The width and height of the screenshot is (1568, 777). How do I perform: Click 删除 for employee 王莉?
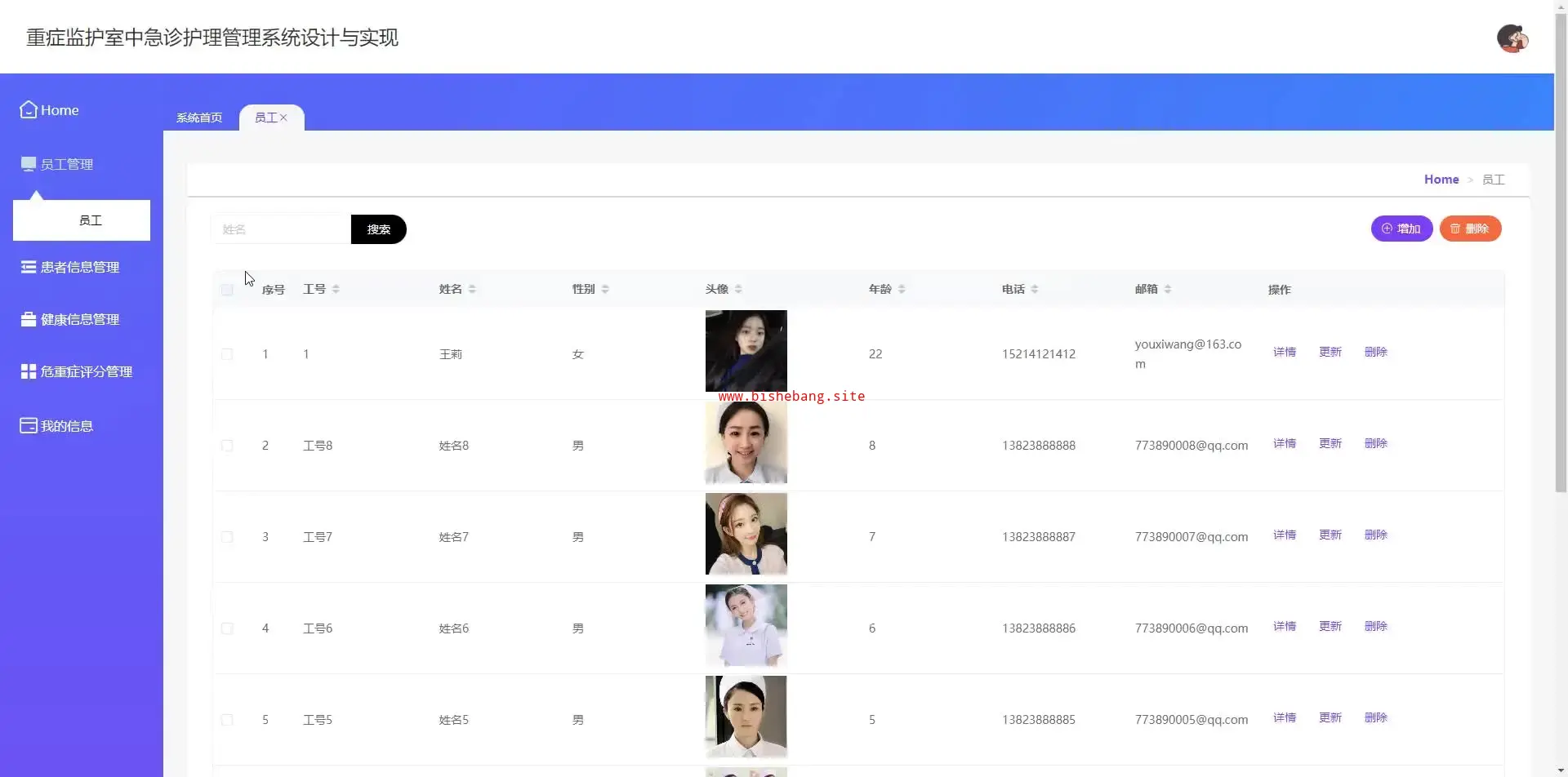pyautogui.click(x=1376, y=352)
